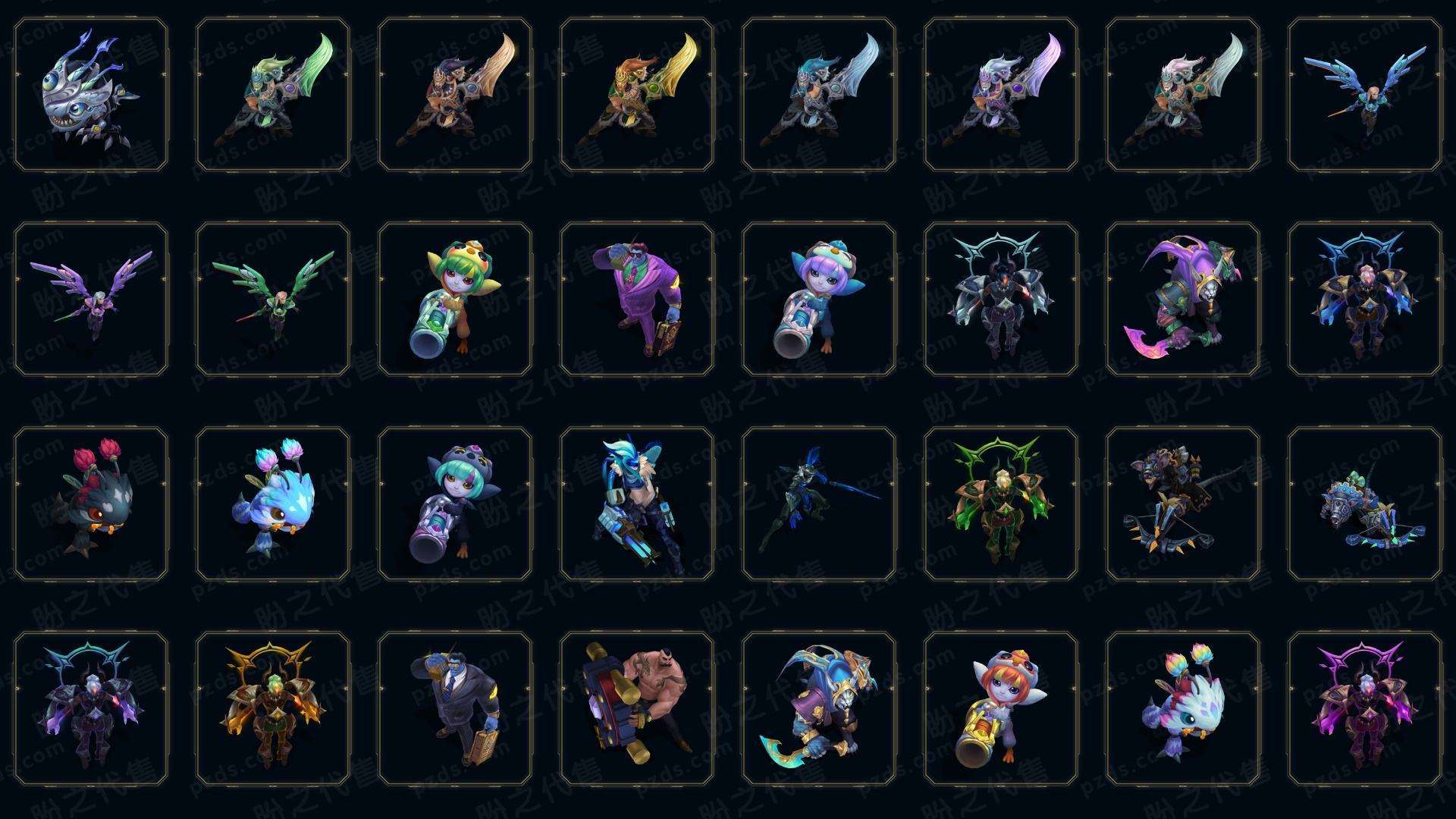Screen dimensions: 1456x819
Task: Select the purple winged angel skin
Action: (x=91, y=299)
